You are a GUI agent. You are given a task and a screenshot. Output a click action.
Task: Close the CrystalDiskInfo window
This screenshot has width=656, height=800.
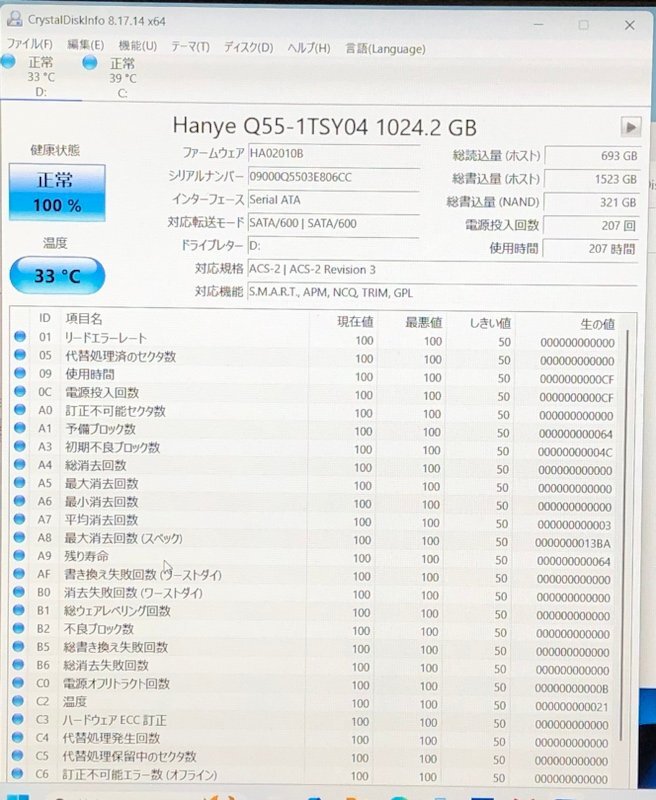coord(629,25)
